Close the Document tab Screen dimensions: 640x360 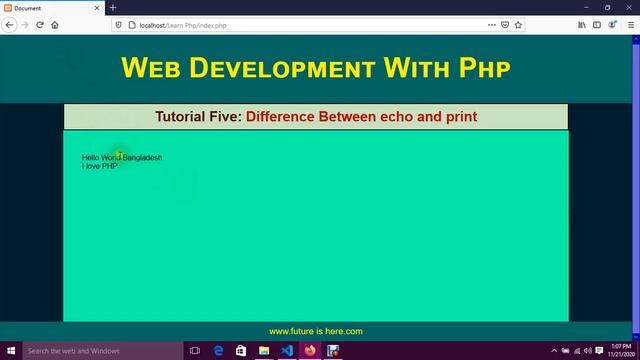click(x=97, y=8)
